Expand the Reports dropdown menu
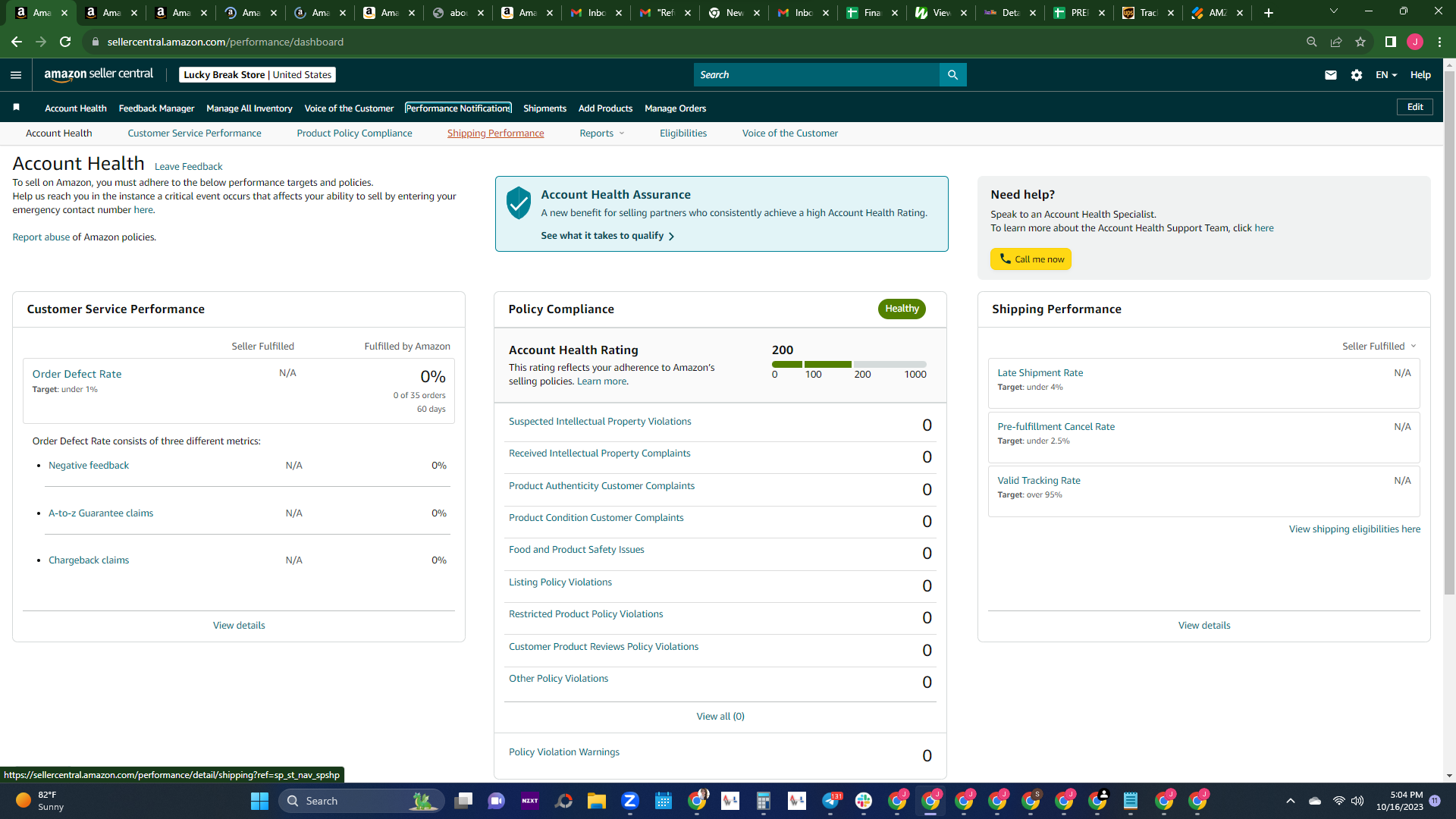The width and height of the screenshot is (1456, 819). [x=602, y=133]
